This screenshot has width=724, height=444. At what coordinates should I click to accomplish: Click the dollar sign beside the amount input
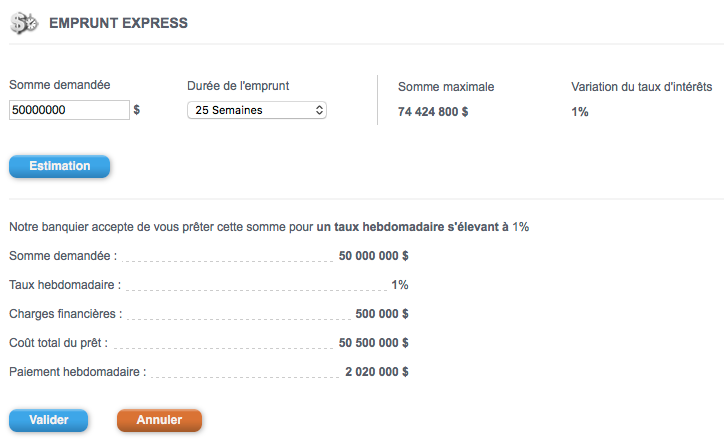coord(137,110)
